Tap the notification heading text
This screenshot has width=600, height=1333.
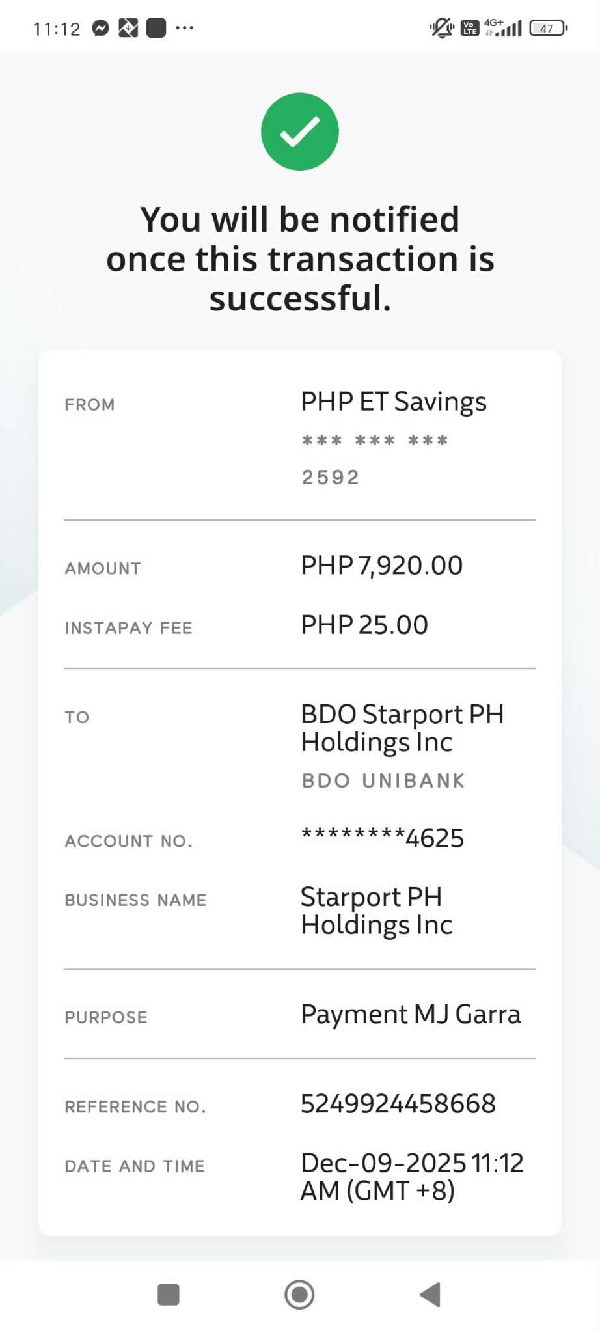click(x=299, y=259)
